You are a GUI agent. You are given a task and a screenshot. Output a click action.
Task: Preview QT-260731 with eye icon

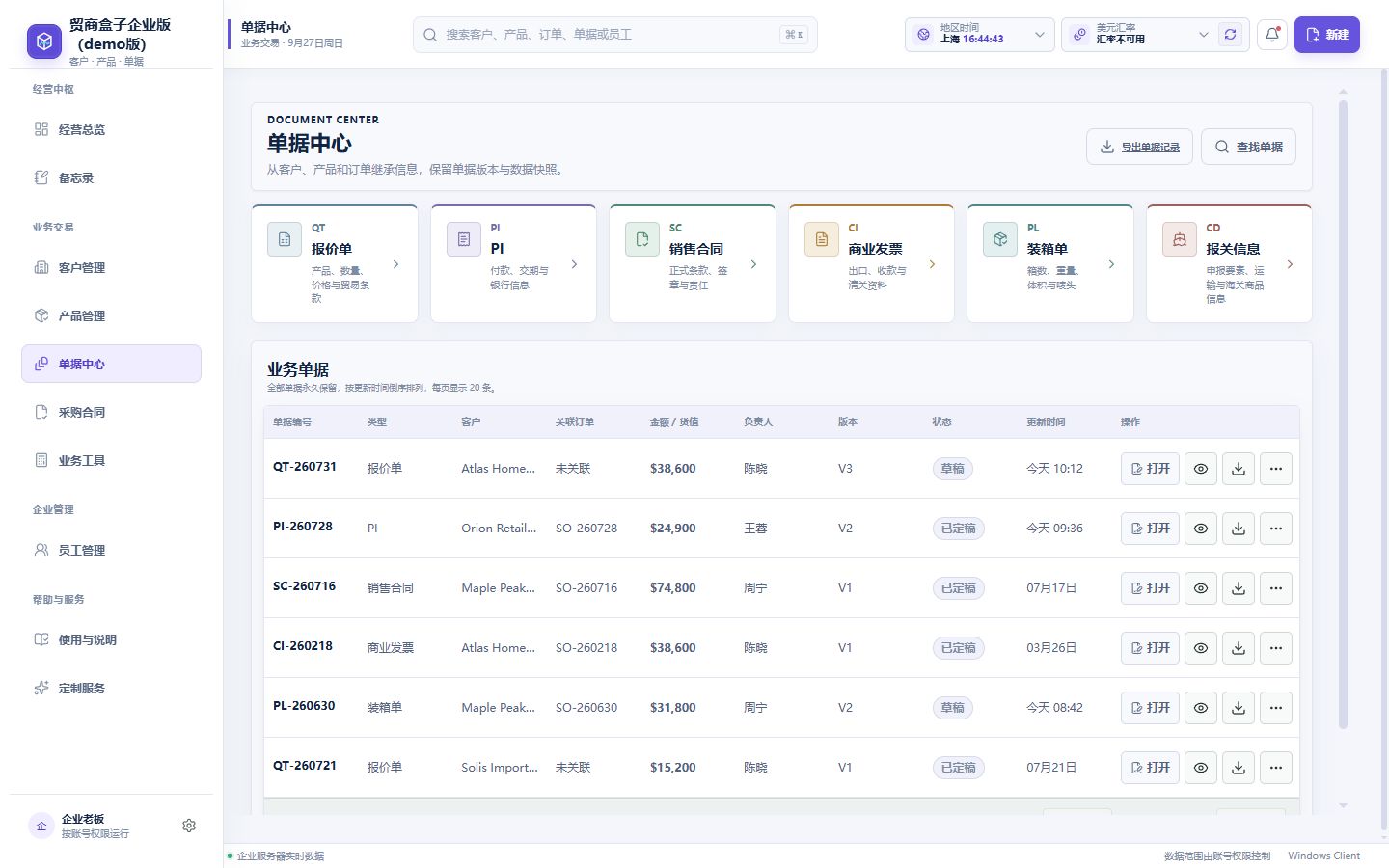pyautogui.click(x=1201, y=469)
